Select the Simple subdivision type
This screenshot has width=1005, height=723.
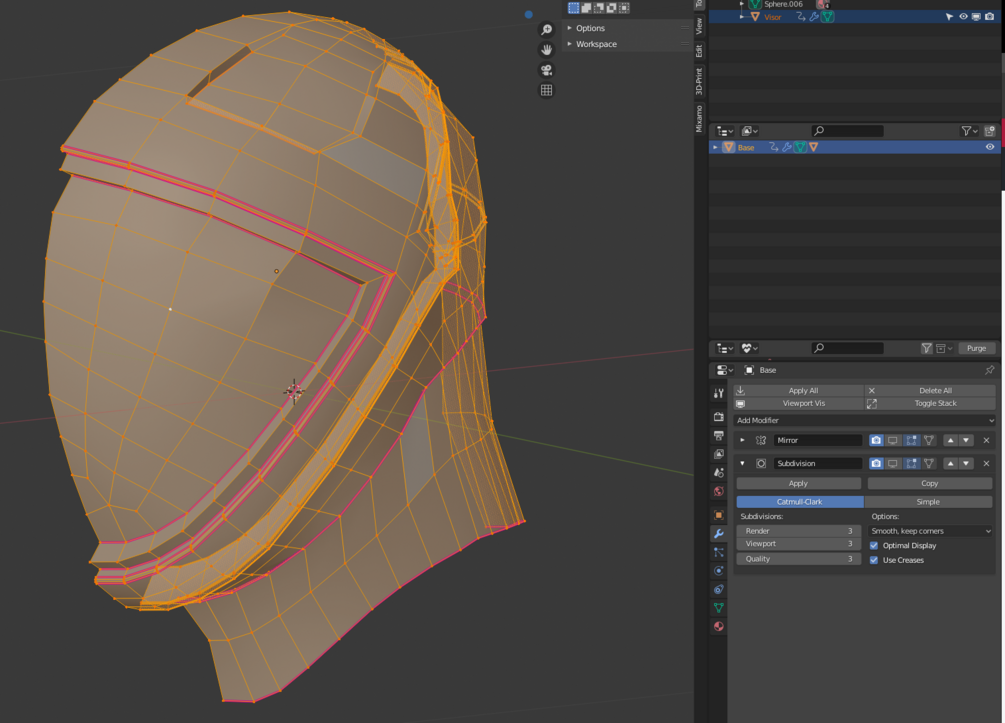(x=928, y=502)
